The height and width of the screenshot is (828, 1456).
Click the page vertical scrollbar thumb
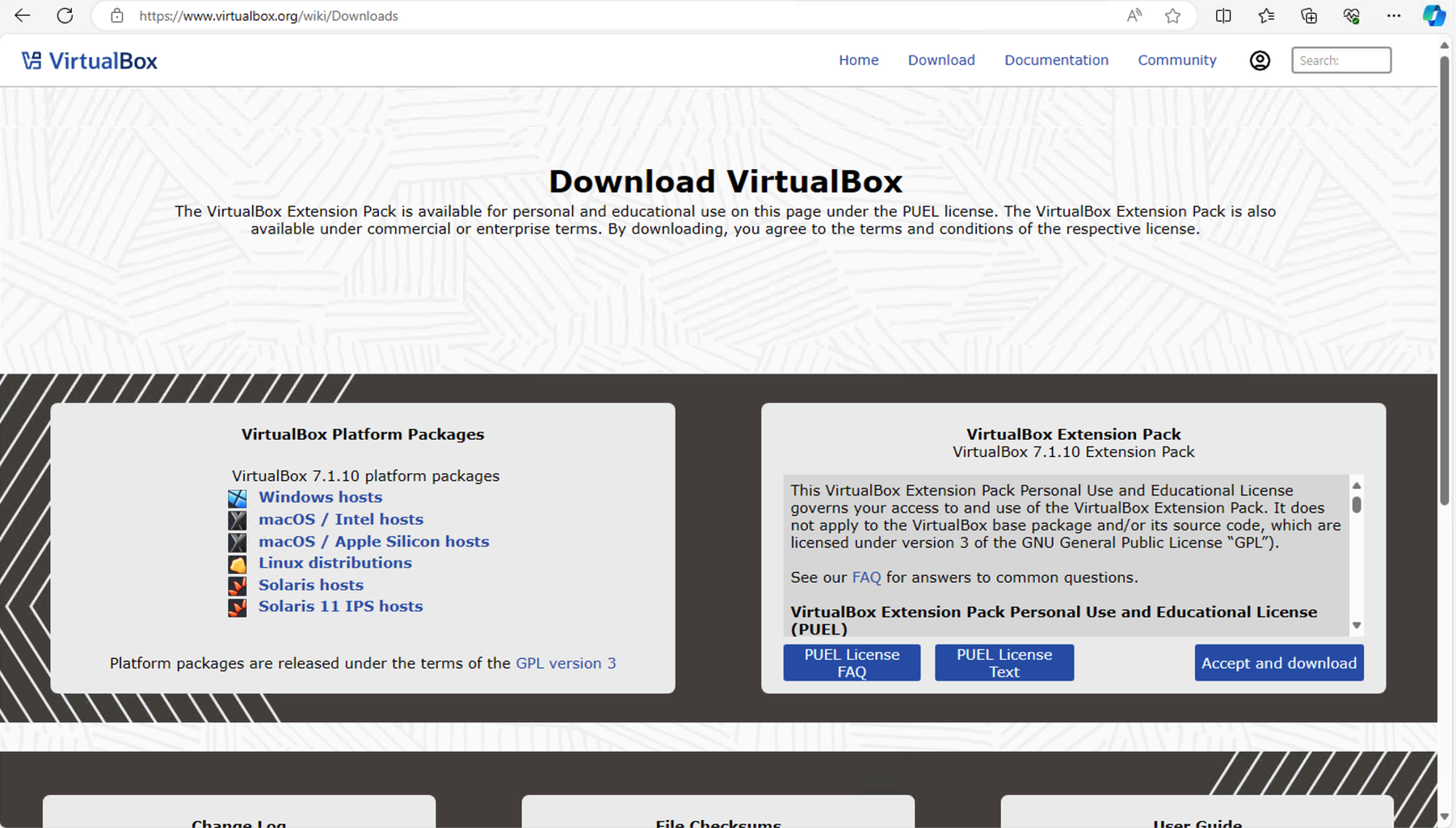click(x=1444, y=280)
